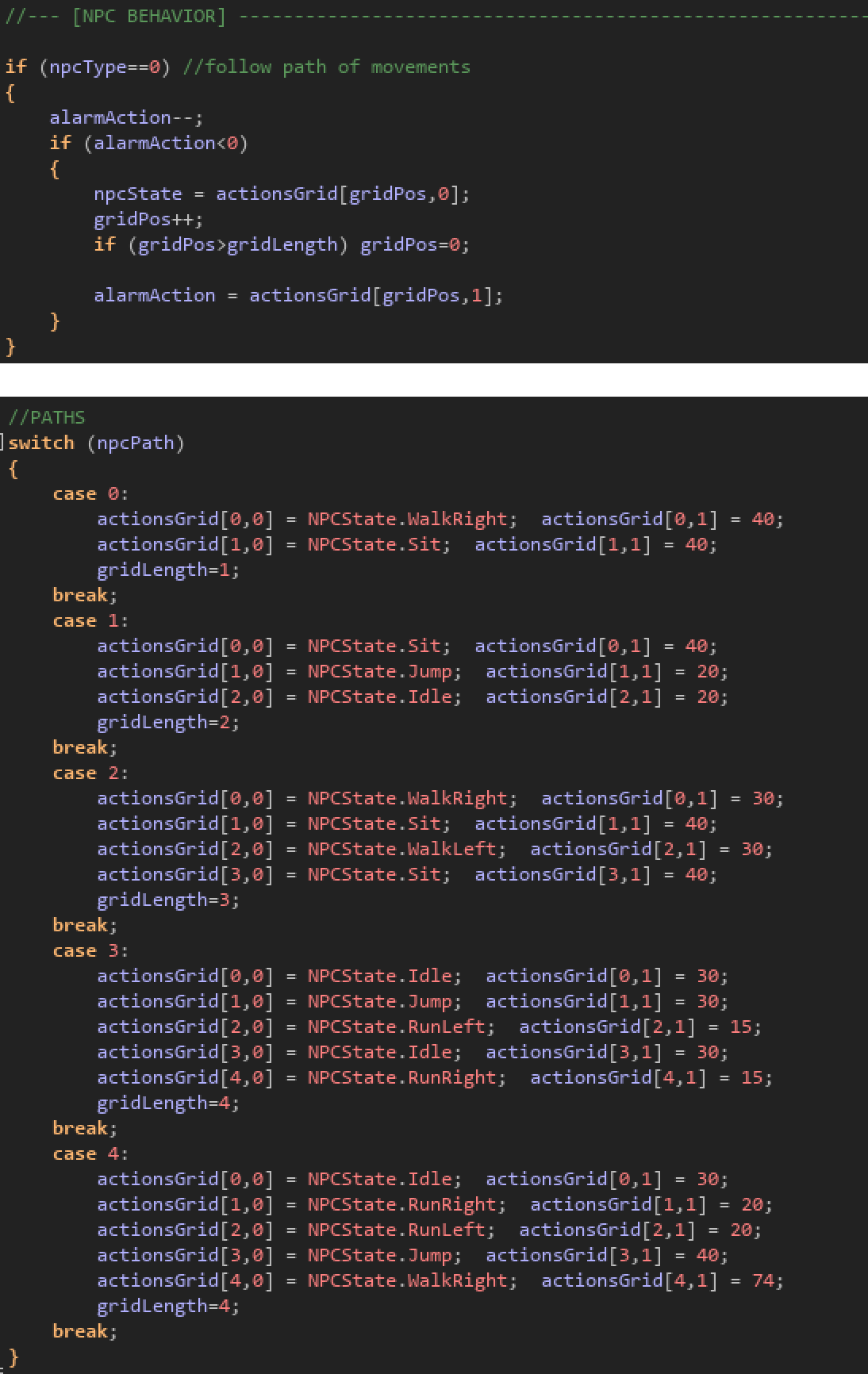The height and width of the screenshot is (1374, 868).
Task: Select the npcState variable assignment
Action: [137, 194]
